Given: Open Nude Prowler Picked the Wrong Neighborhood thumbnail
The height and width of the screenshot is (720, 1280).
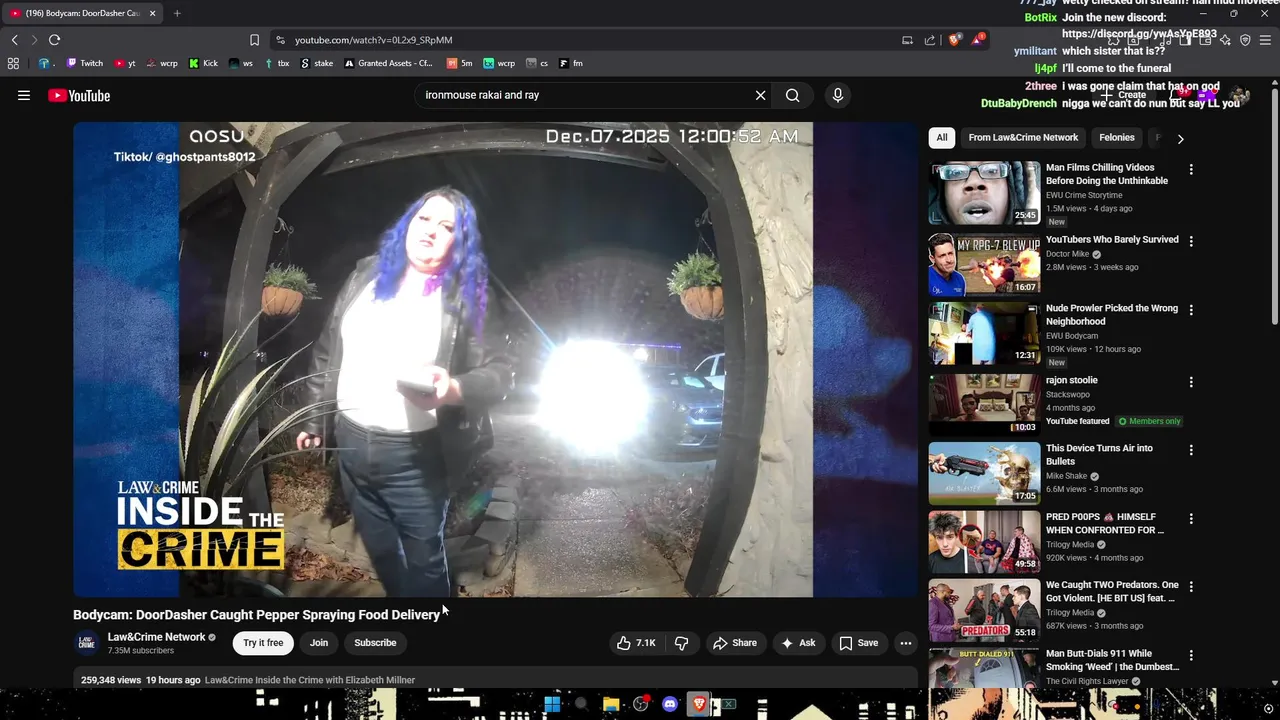Looking at the screenshot, I should (984, 333).
